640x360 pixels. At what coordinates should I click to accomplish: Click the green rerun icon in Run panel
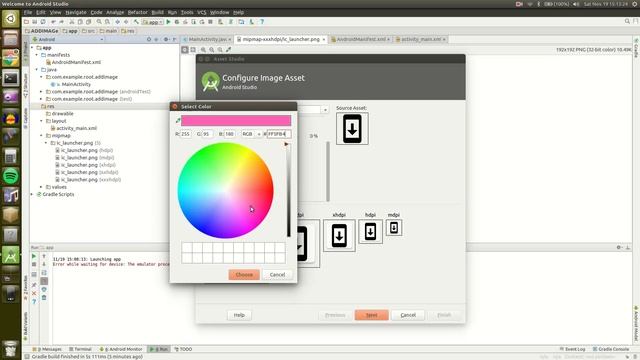tap(34, 256)
